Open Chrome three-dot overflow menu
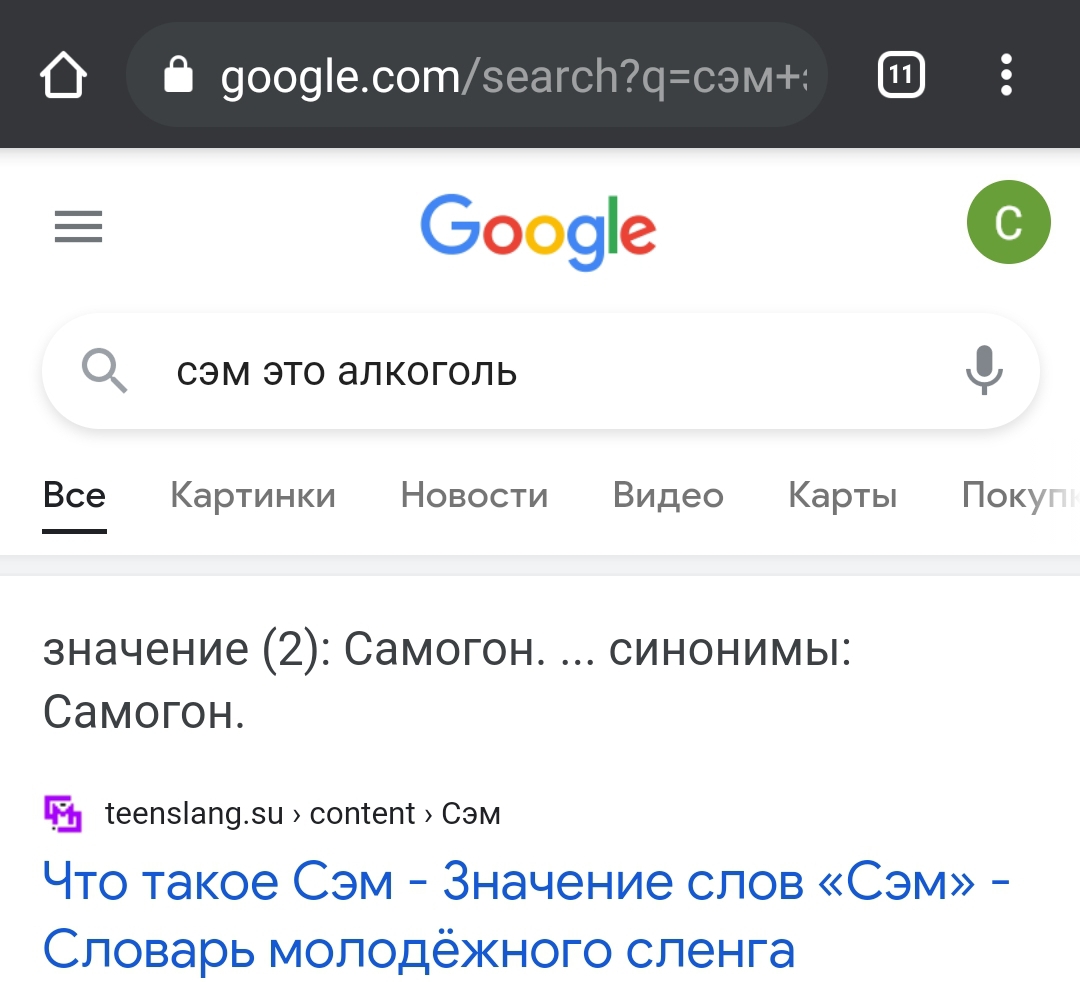Image resolution: width=1080 pixels, height=982 pixels. click(x=1006, y=75)
